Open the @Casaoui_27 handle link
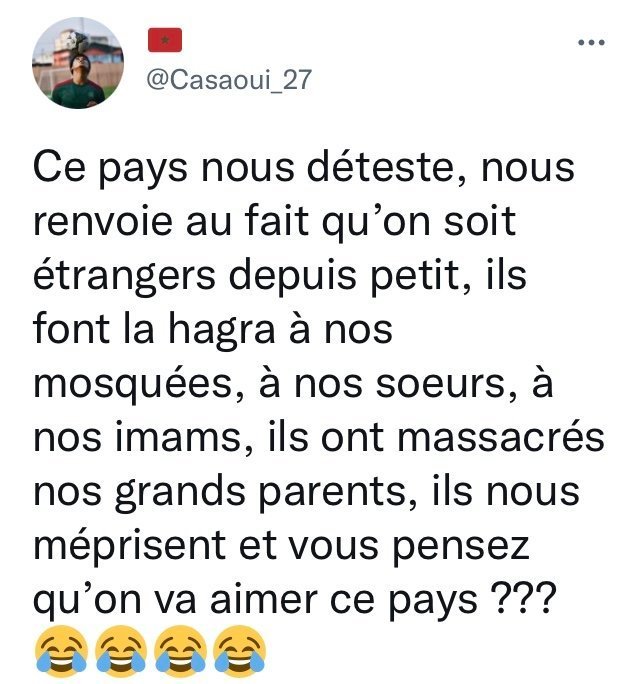The width and height of the screenshot is (640, 684). [x=229, y=79]
